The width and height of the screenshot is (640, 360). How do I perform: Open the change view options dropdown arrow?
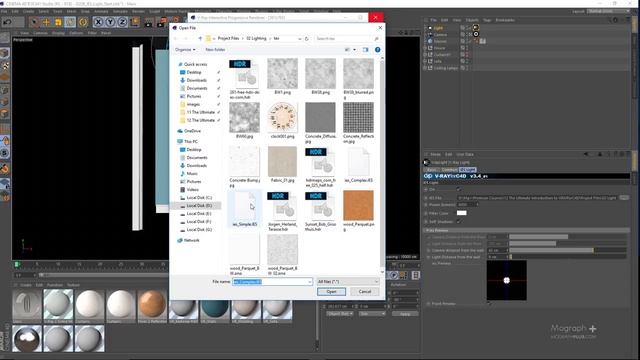coord(354,49)
